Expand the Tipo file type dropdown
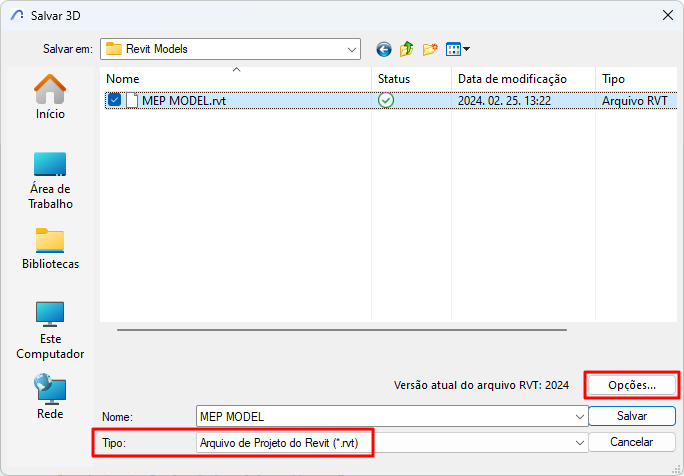 tap(579, 443)
